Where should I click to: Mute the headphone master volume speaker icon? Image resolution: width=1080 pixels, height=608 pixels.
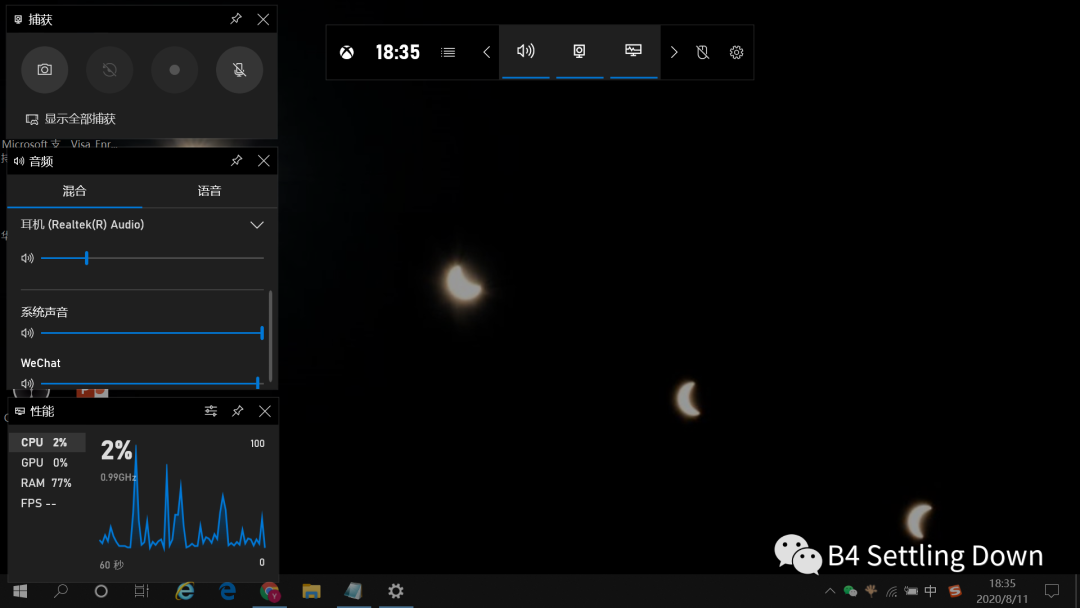(28, 258)
